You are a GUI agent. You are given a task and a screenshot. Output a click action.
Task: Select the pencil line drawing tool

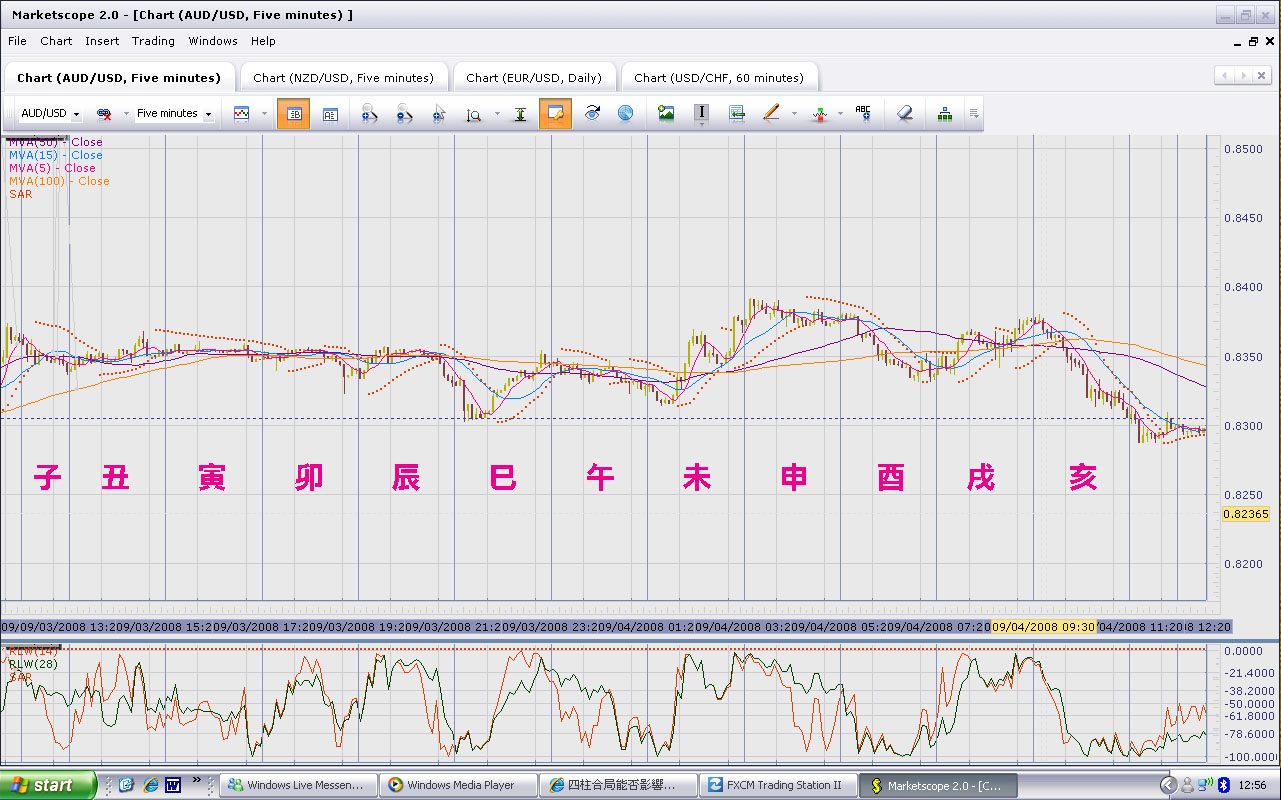pos(770,114)
